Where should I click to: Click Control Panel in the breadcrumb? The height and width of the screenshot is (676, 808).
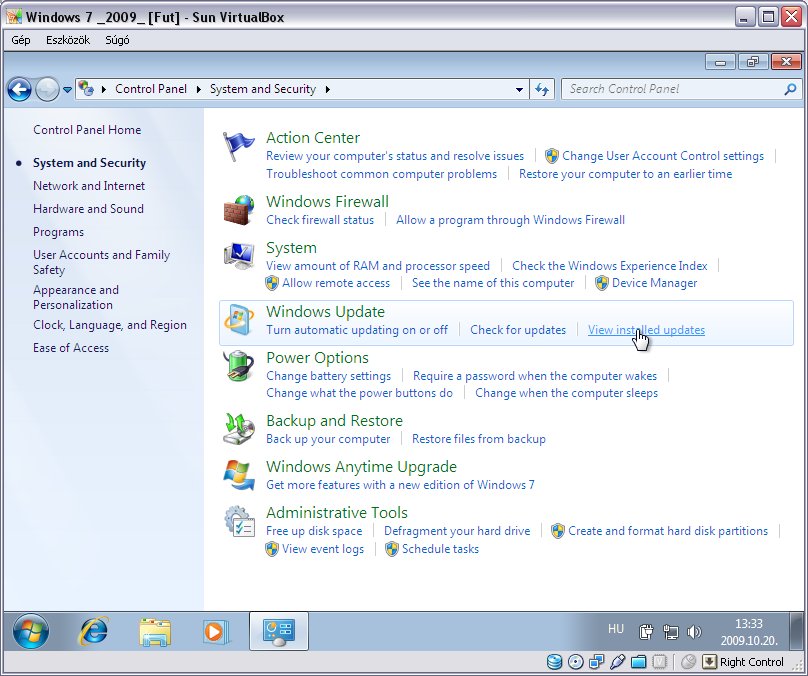(151, 89)
